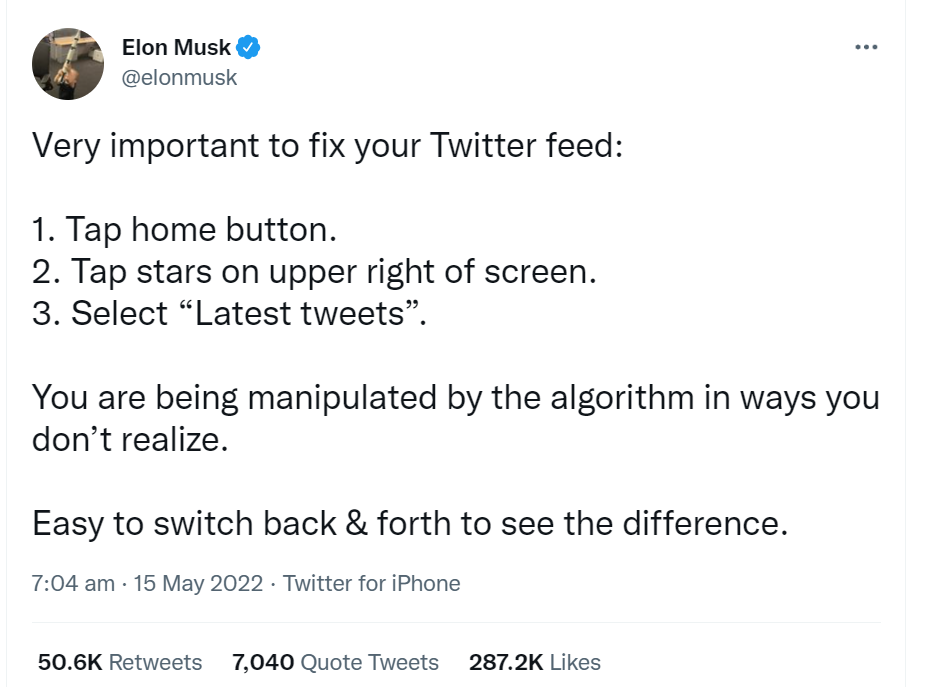
Task: Click the 7:04 am timestamp
Action: [x=73, y=583]
